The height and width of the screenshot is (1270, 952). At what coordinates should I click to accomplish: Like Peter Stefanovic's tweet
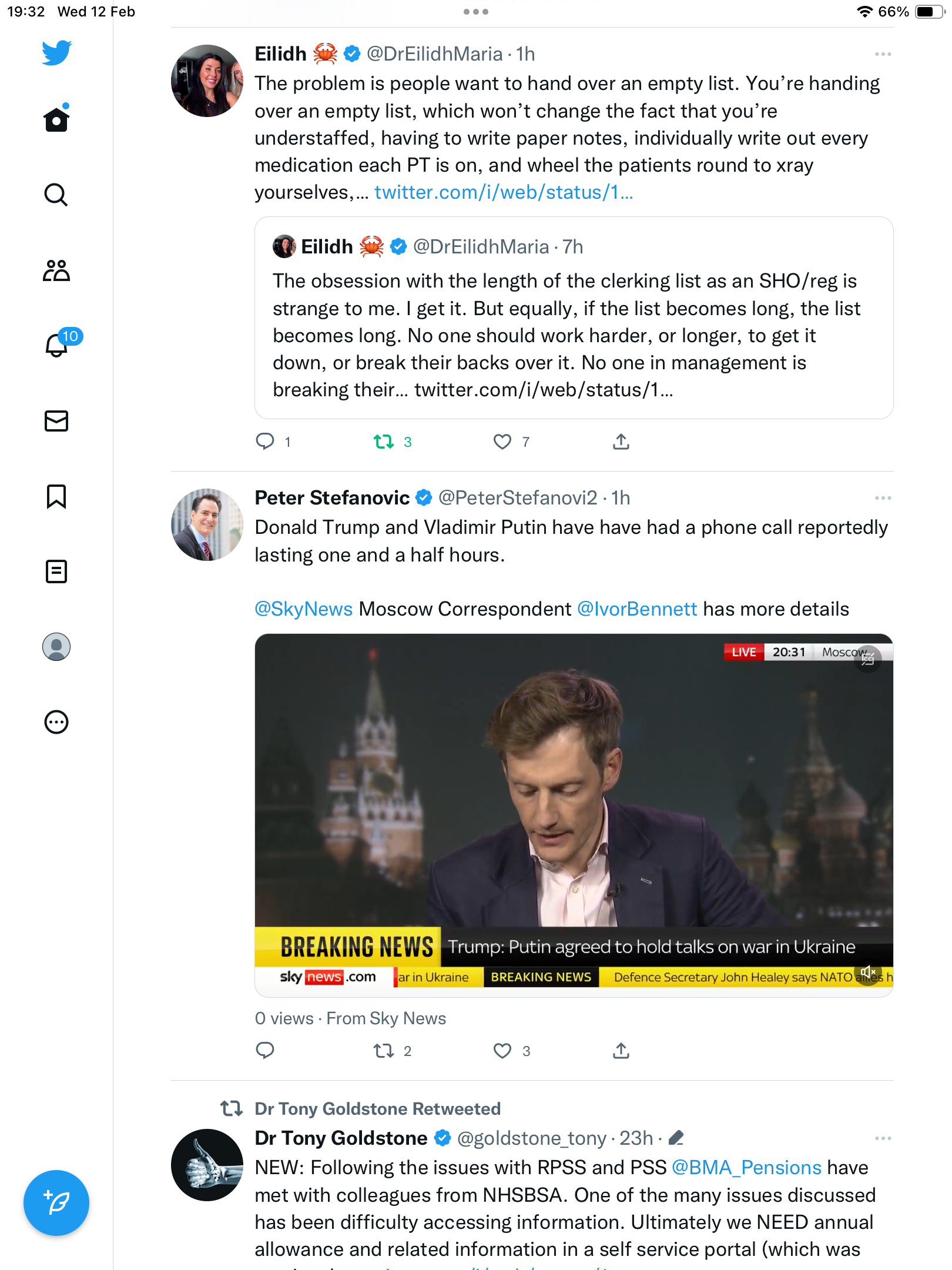coord(502,1051)
